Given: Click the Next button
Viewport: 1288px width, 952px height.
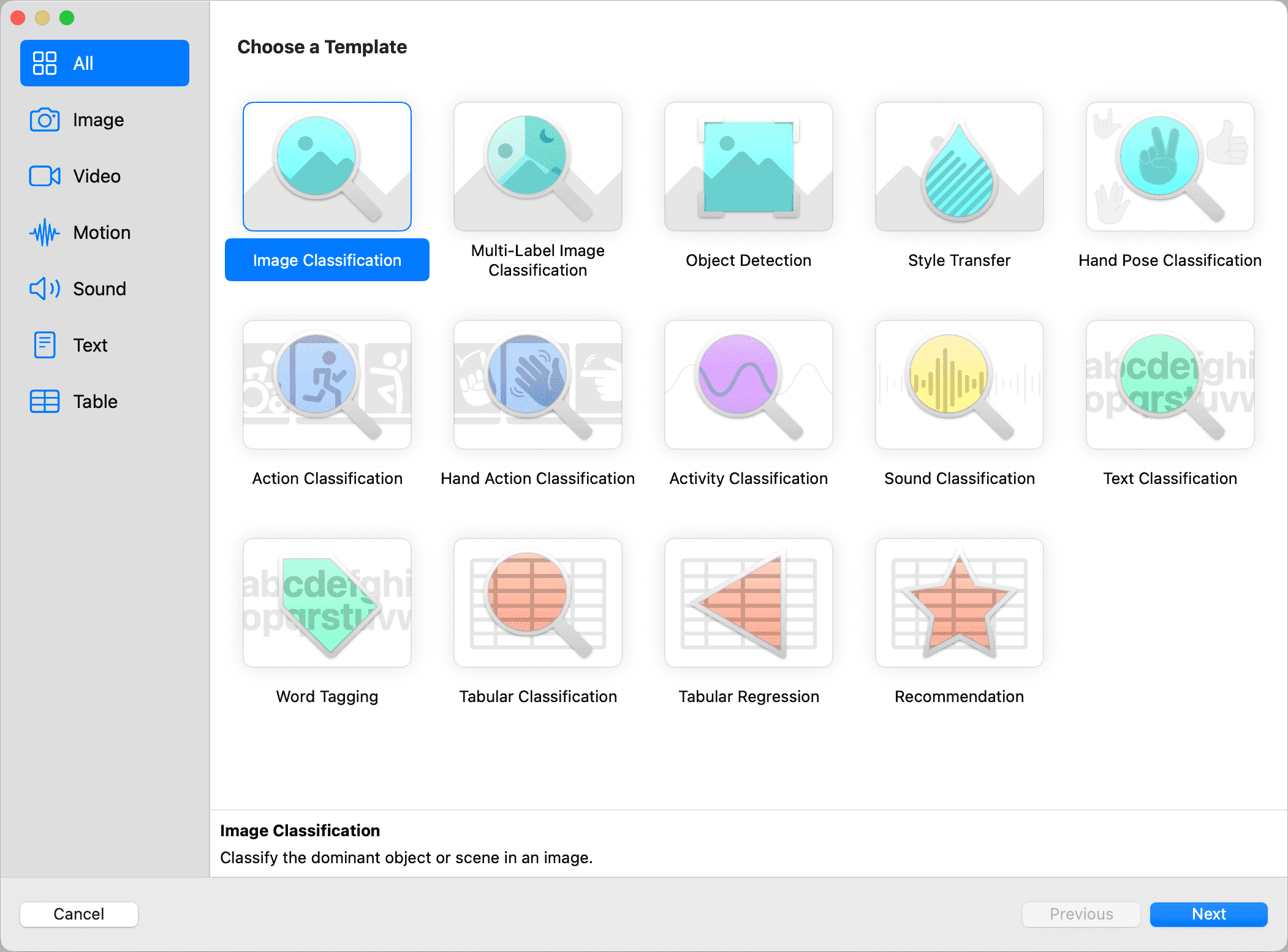Looking at the screenshot, I should (1208, 914).
